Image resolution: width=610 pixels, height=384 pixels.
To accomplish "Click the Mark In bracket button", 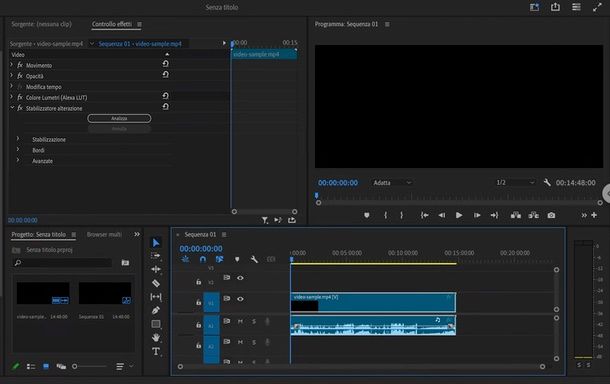I will pyautogui.click(x=385, y=215).
